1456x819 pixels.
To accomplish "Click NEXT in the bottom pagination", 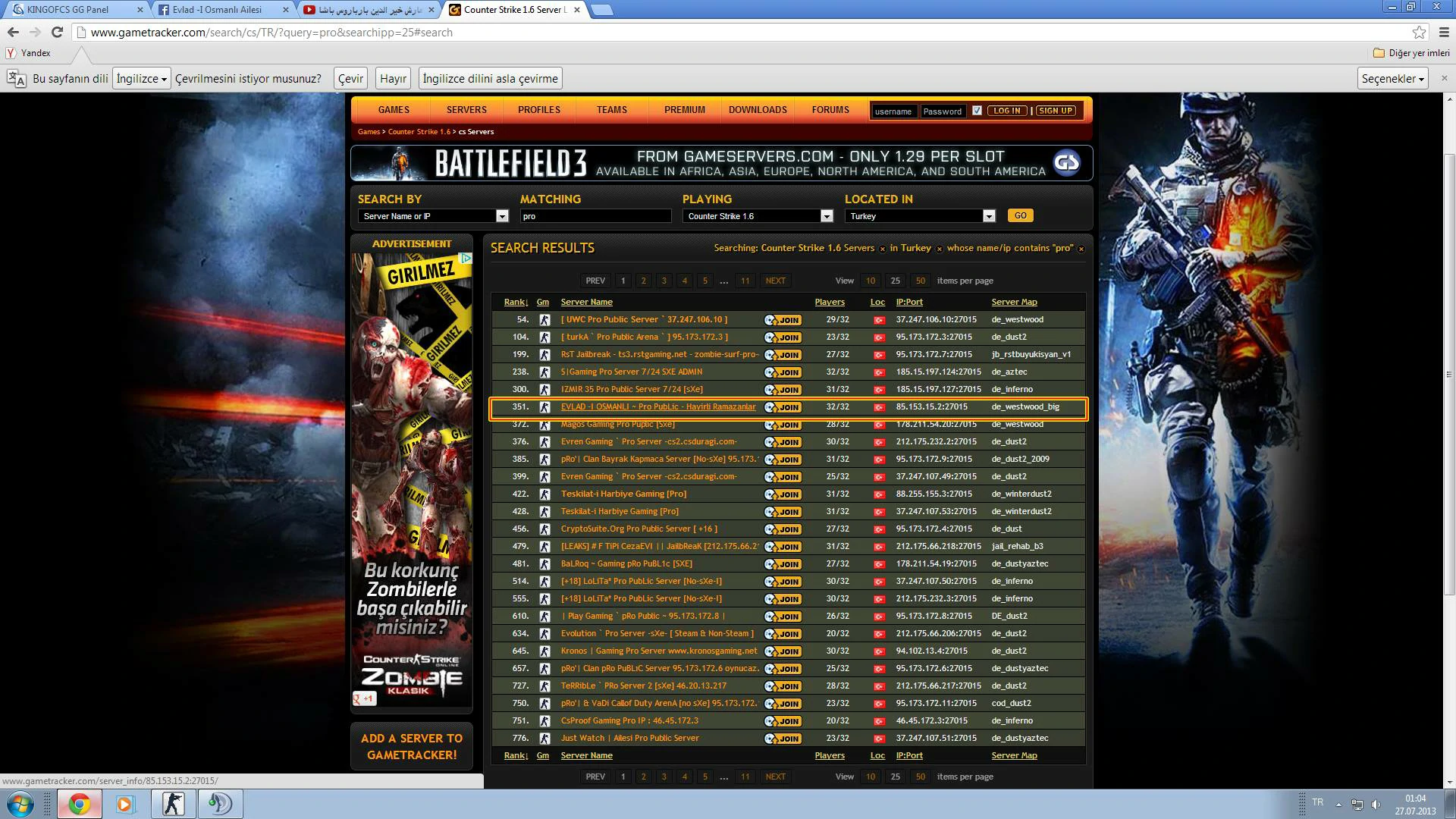I will (775, 777).
